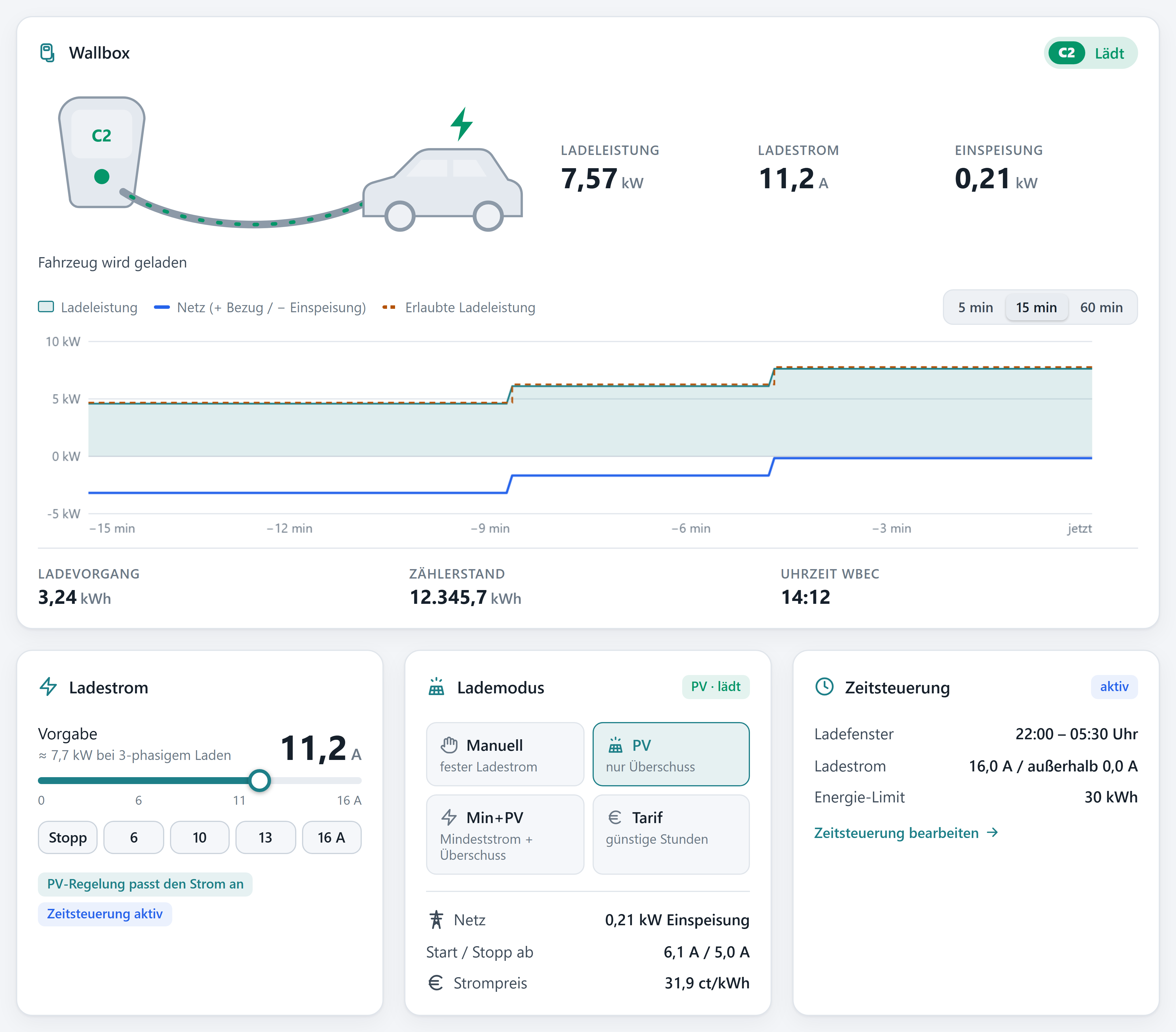The height and width of the screenshot is (1032, 1176).
Task: Switch chart range to 5 min
Action: click(x=975, y=307)
